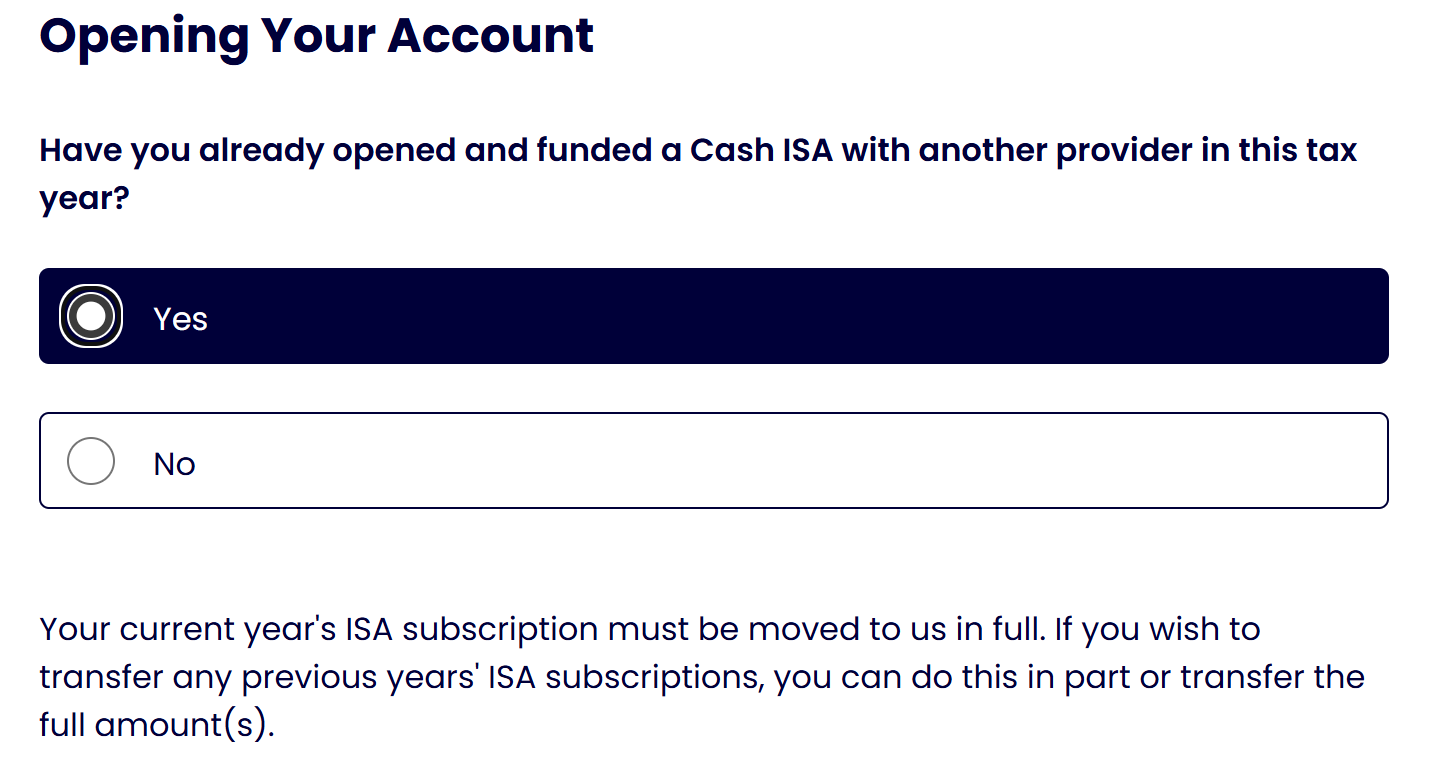Click the word 'Account' in the heading
The image size is (1435, 773).
click(x=491, y=36)
